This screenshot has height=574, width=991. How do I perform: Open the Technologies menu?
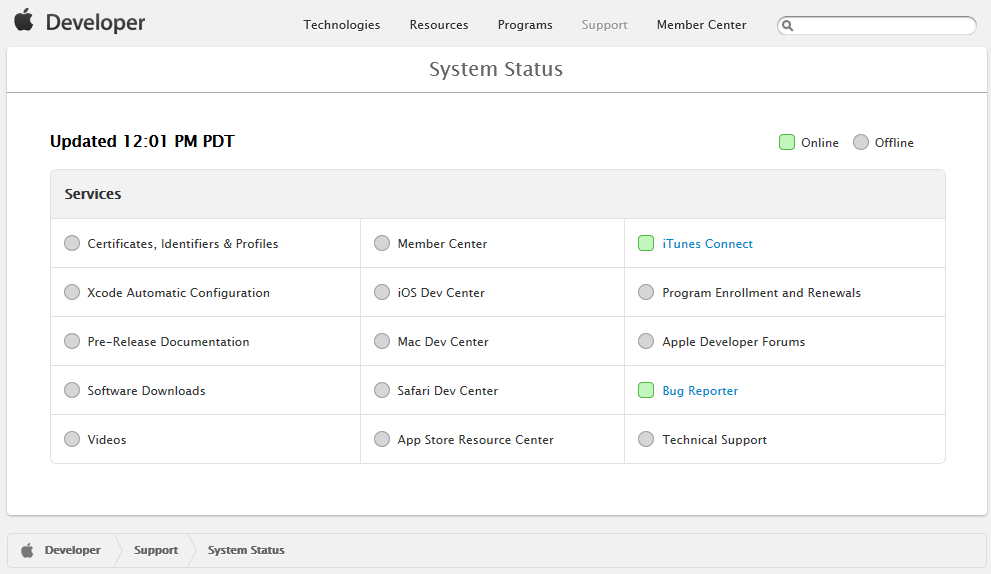click(x=342, y=25)
